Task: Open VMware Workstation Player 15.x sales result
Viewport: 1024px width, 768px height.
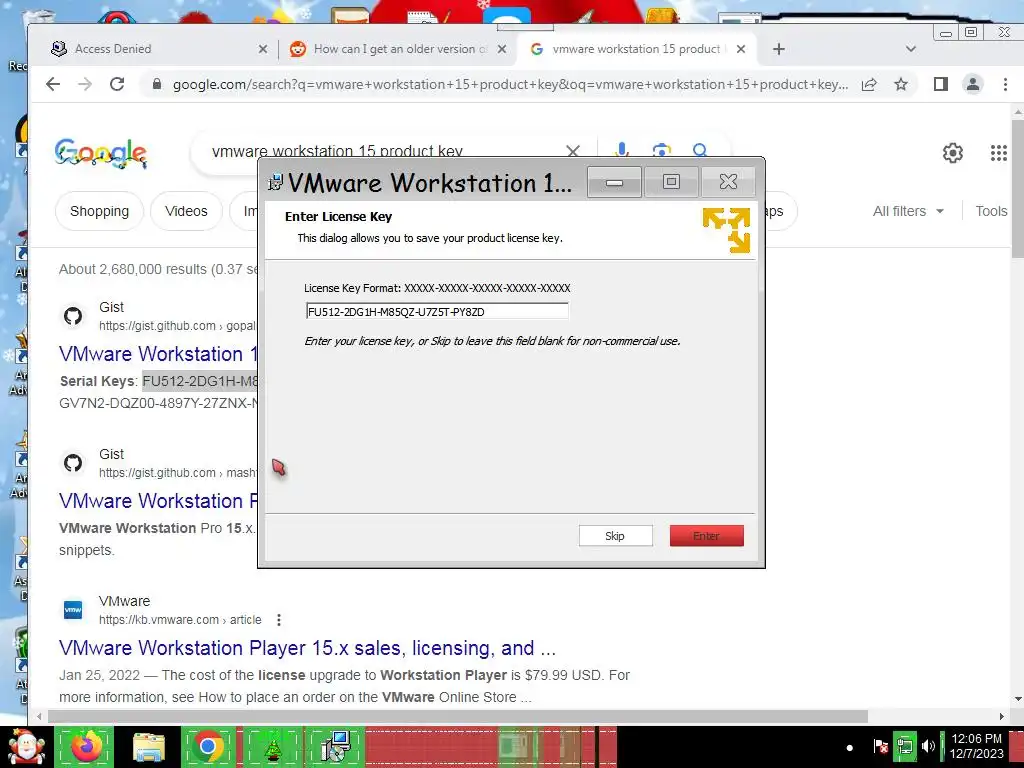Action: tap(308, 648)
